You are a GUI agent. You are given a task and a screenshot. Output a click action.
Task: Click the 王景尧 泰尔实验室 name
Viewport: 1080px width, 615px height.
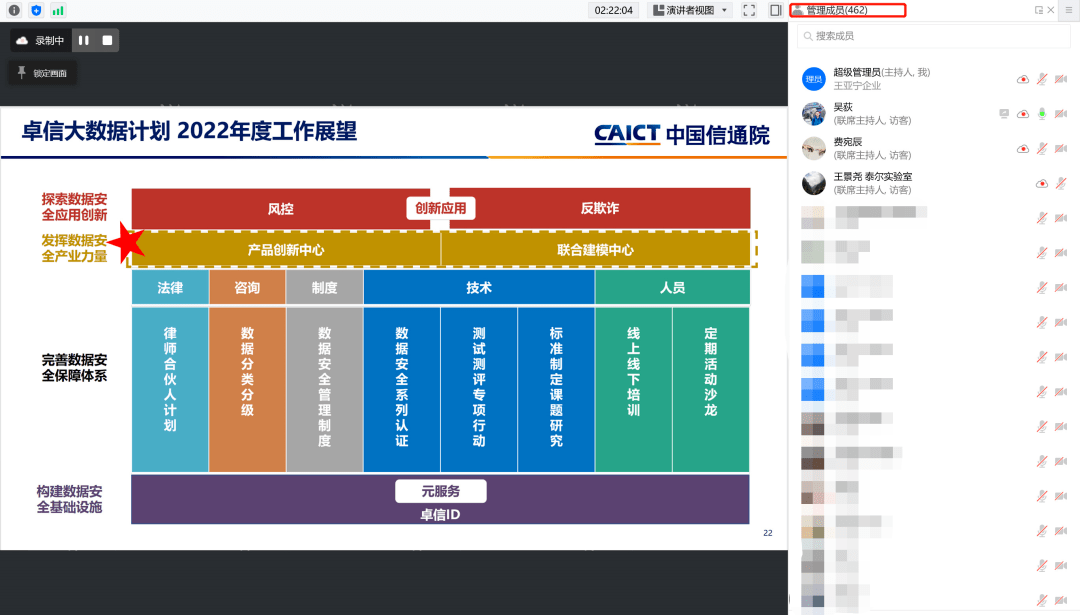click(x=873, y=176)
